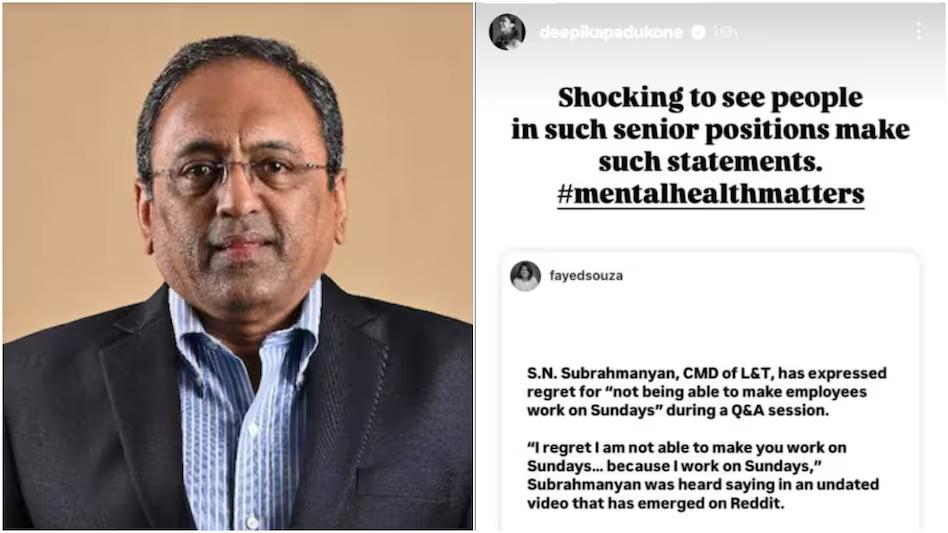
Task: Click the "such statements." line
Action: click(x=710, y=161)
